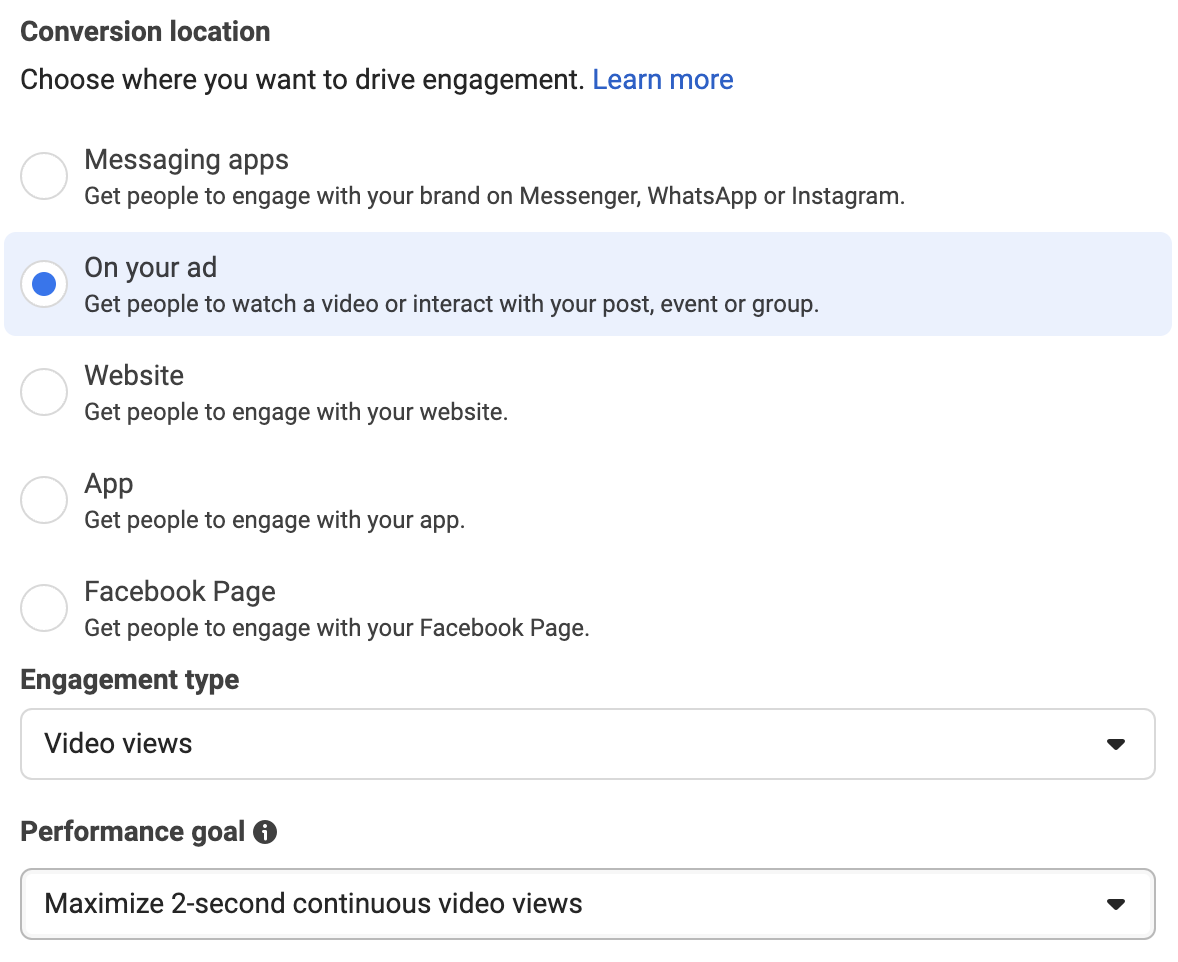Click the Messaging apps option title

[186, 160]
